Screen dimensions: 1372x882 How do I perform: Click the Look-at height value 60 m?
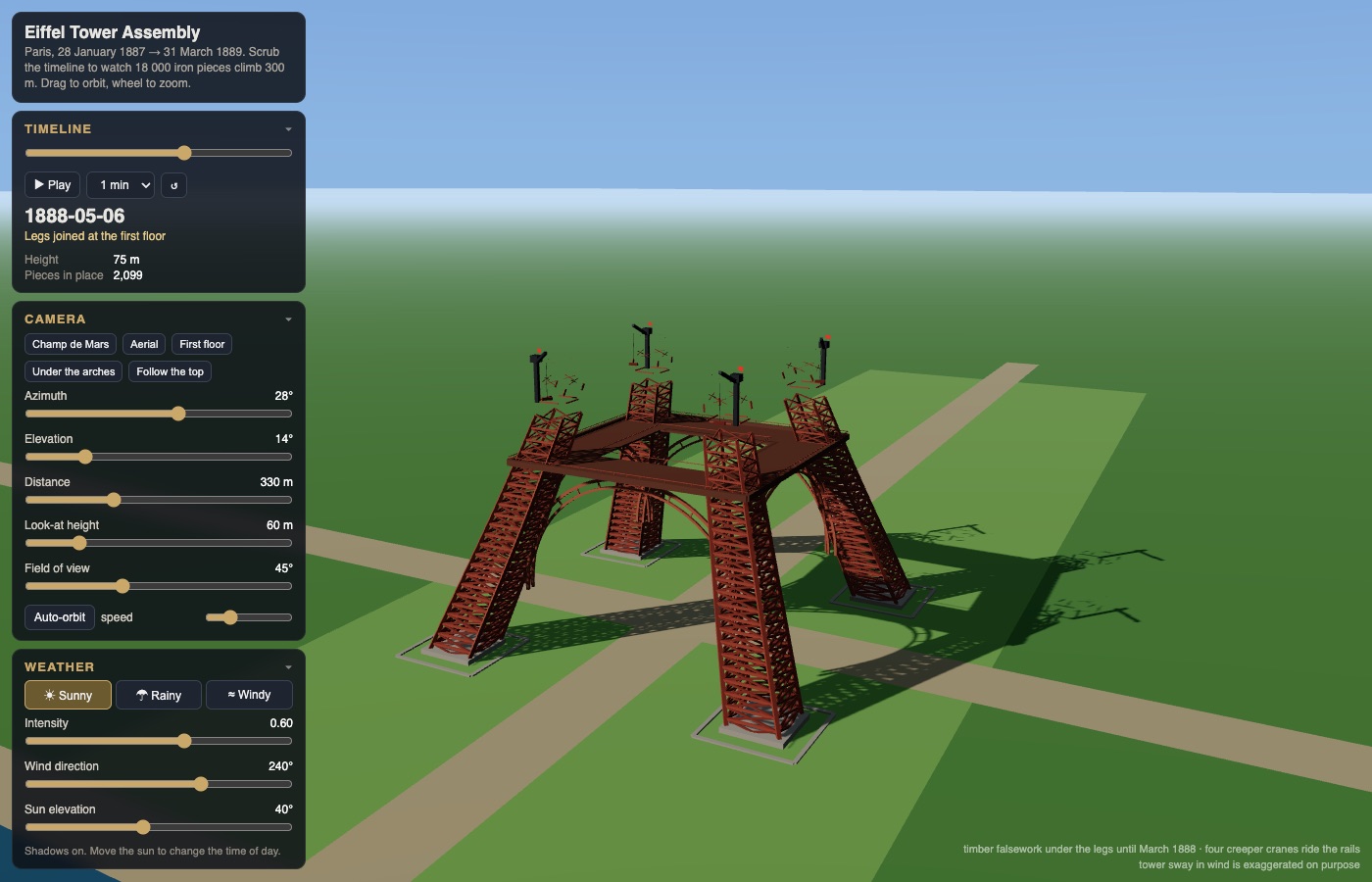(279, 525)
